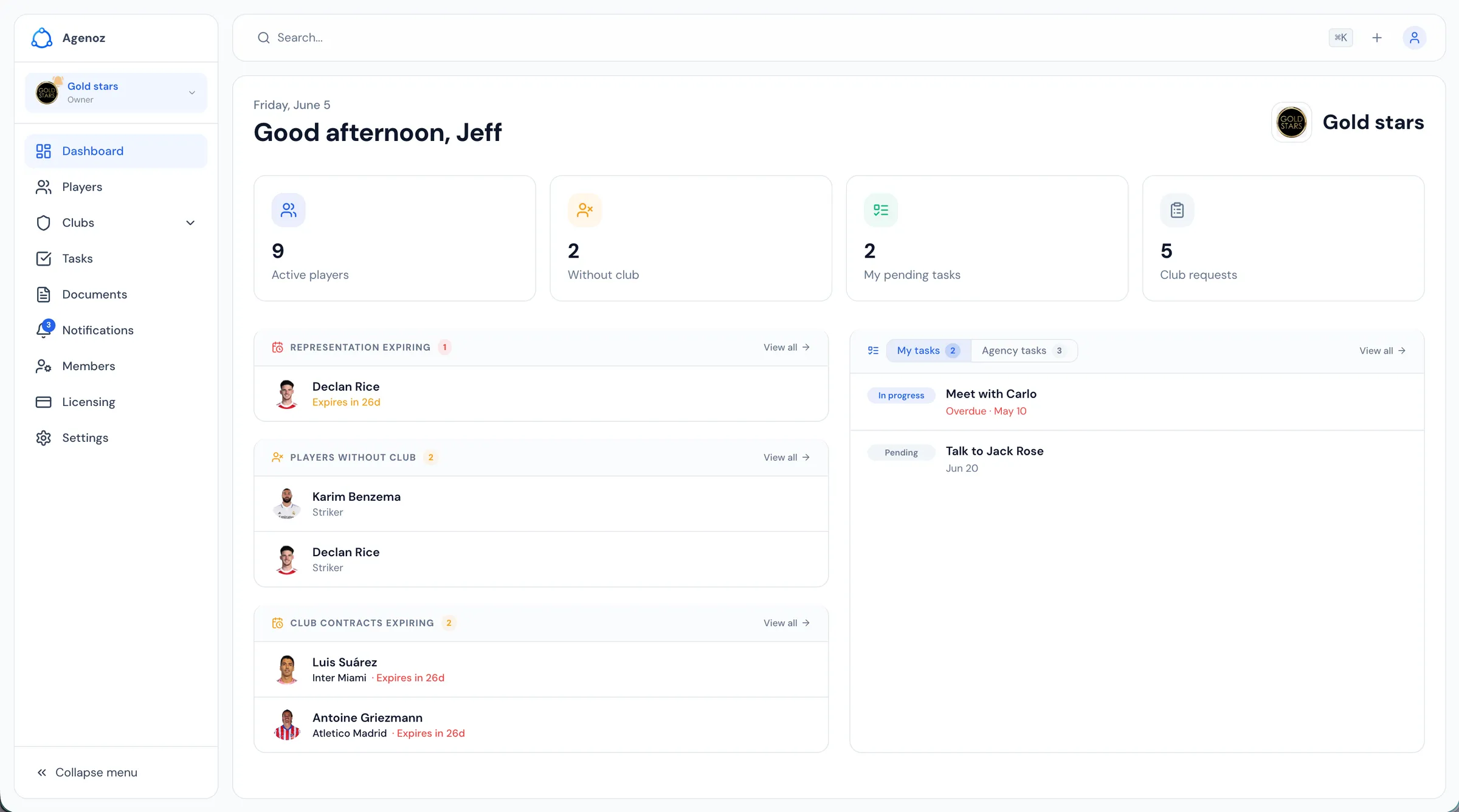Open the Licensing page

tap(116, 402)
